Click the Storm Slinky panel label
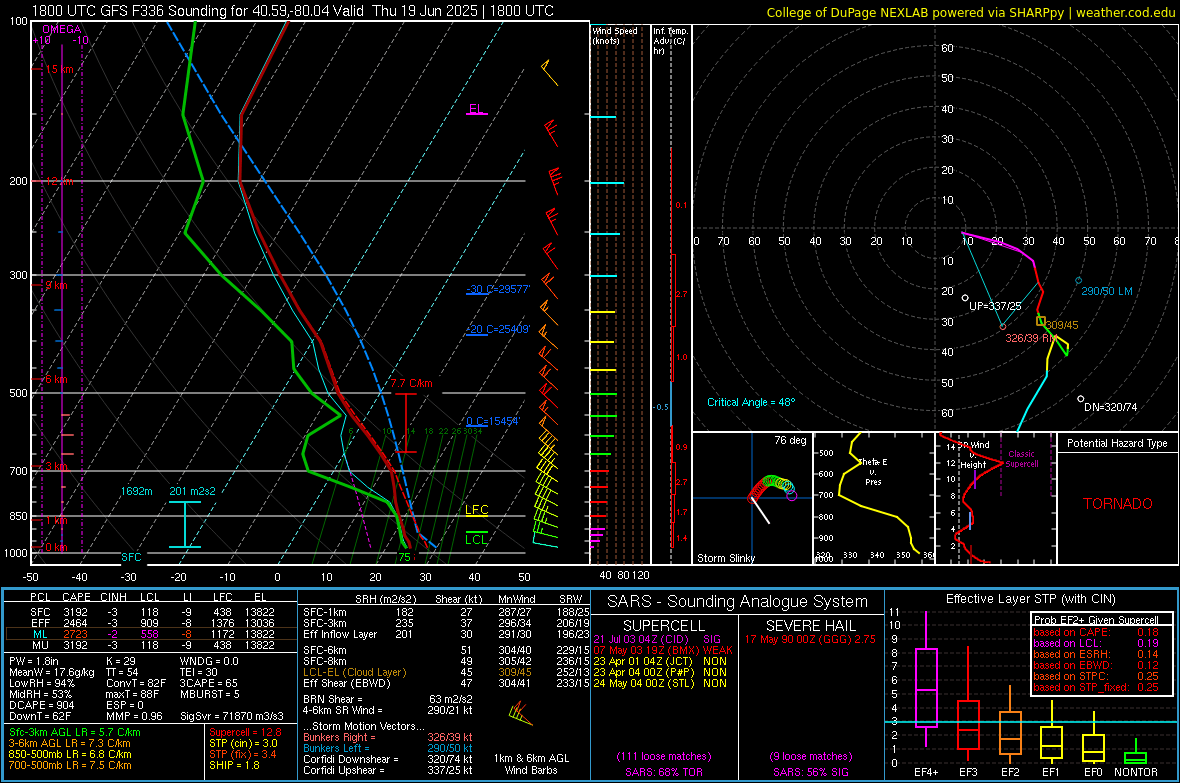 [725, 558]
